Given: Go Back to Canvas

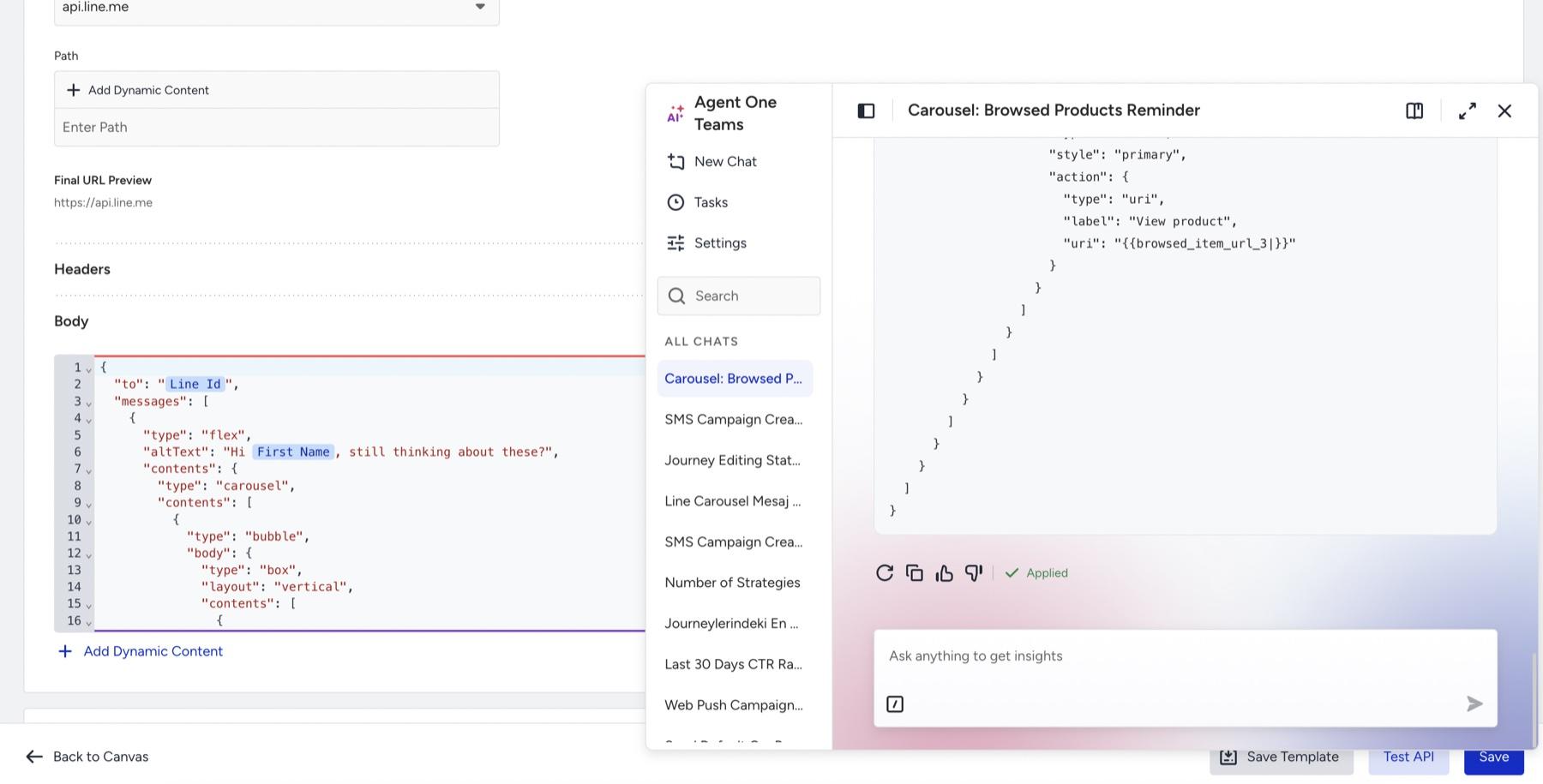Looking at the screenshot, I should click(x=87, y=757).
